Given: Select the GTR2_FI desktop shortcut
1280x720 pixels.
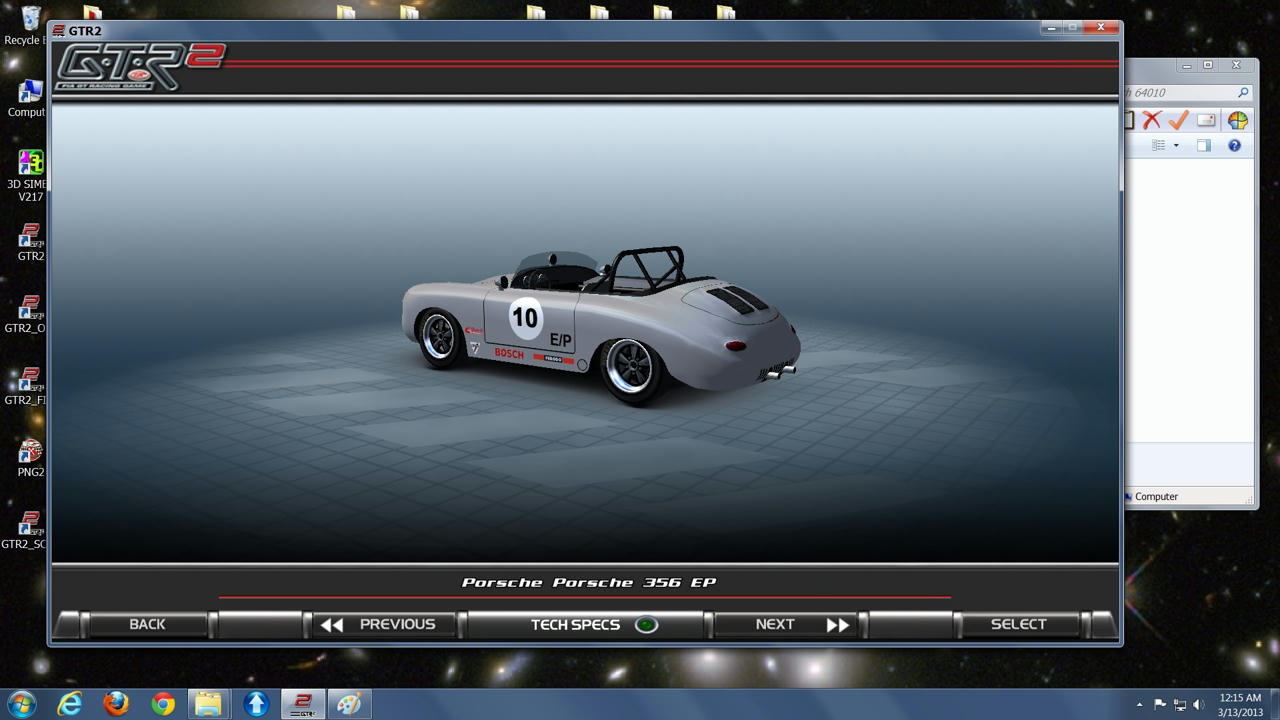Looking at the screenshot, I should (x=28, y=386).
